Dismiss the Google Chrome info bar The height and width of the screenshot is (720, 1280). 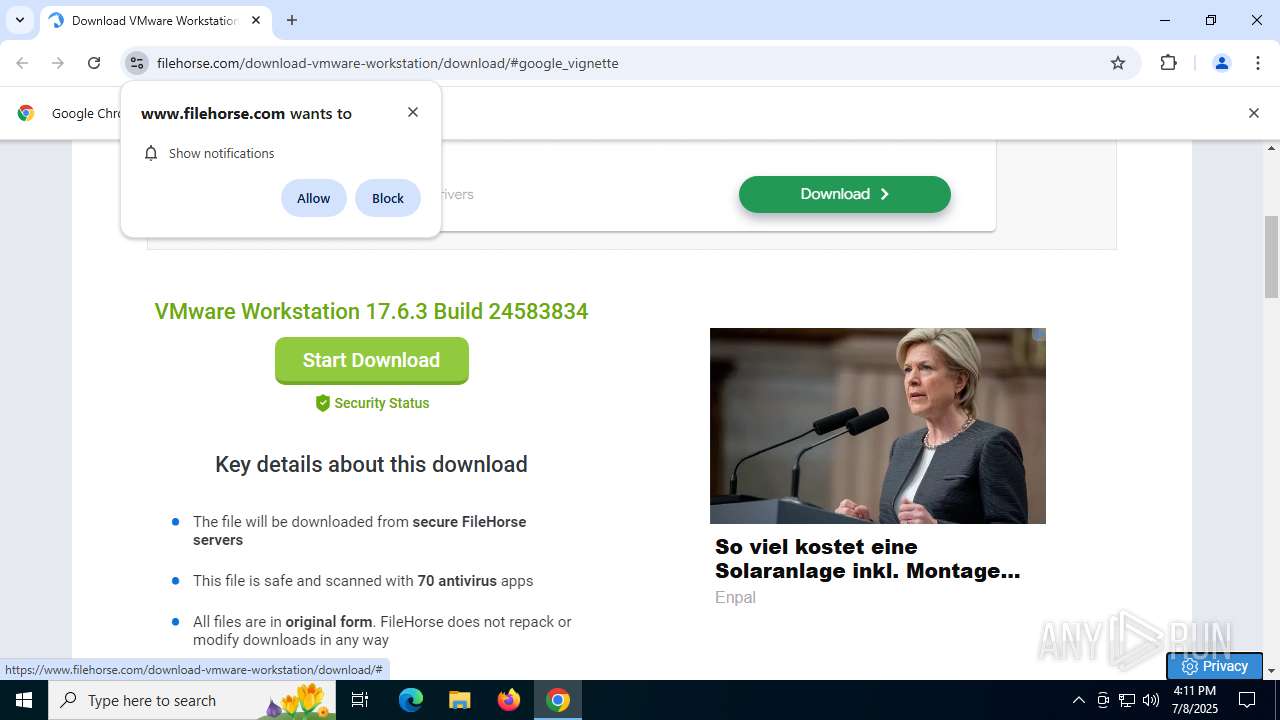(1253, 113)
